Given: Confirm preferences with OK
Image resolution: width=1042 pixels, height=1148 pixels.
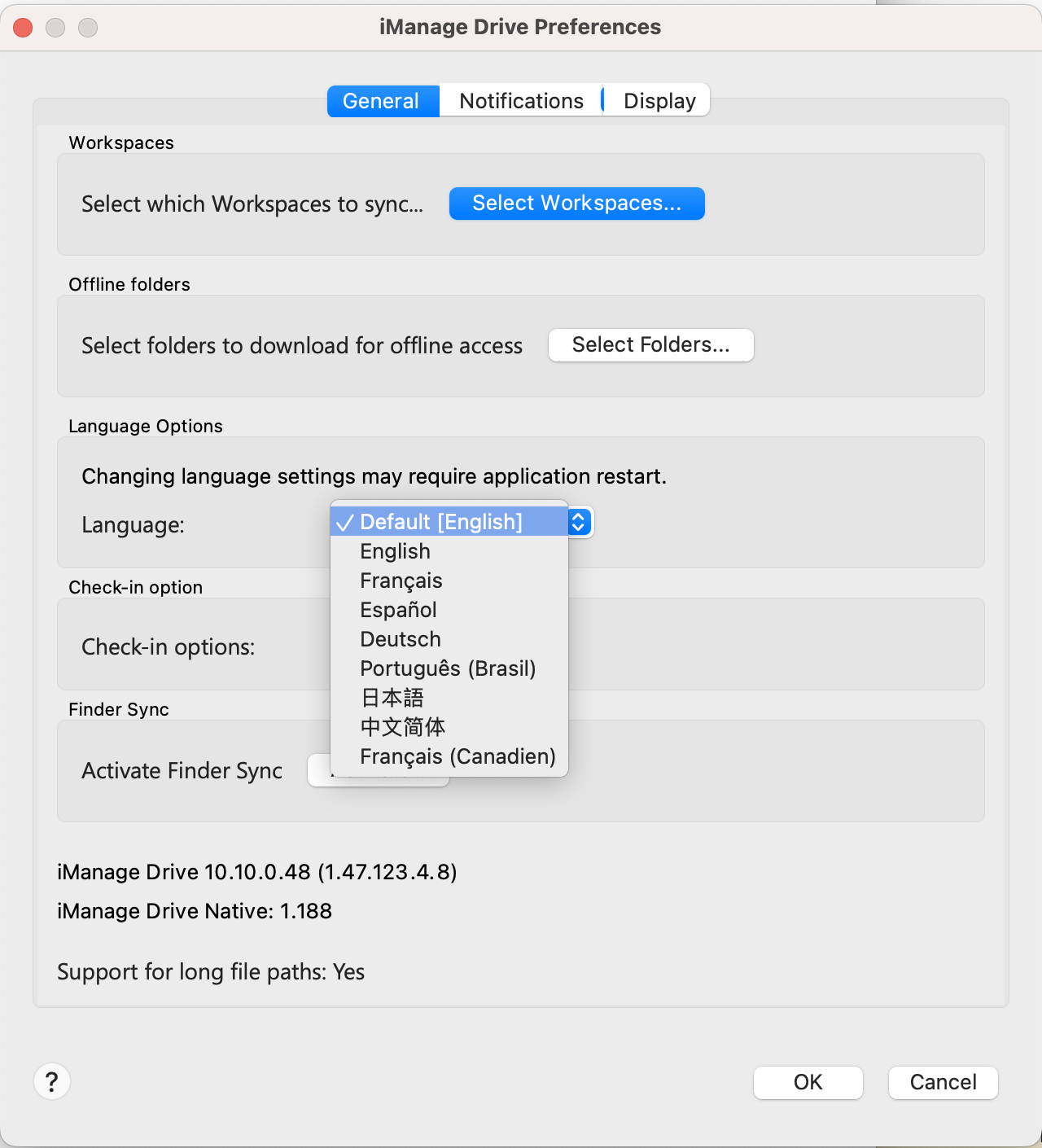Looking at the screenshot, I should point(808,1082).
